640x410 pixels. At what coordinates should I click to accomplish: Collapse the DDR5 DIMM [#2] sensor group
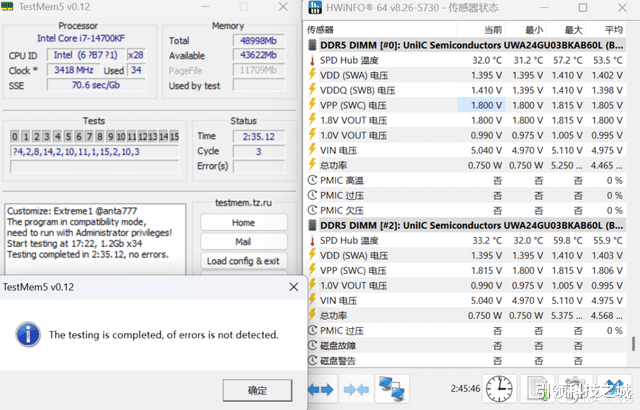(x=466, y=225)
